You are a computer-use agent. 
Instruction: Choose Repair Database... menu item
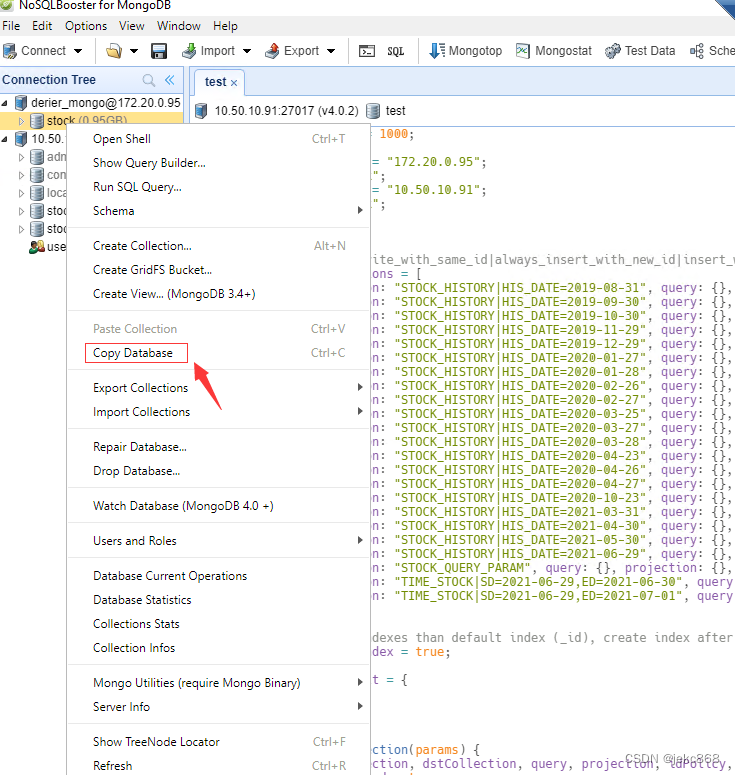[x=218, y=447]
